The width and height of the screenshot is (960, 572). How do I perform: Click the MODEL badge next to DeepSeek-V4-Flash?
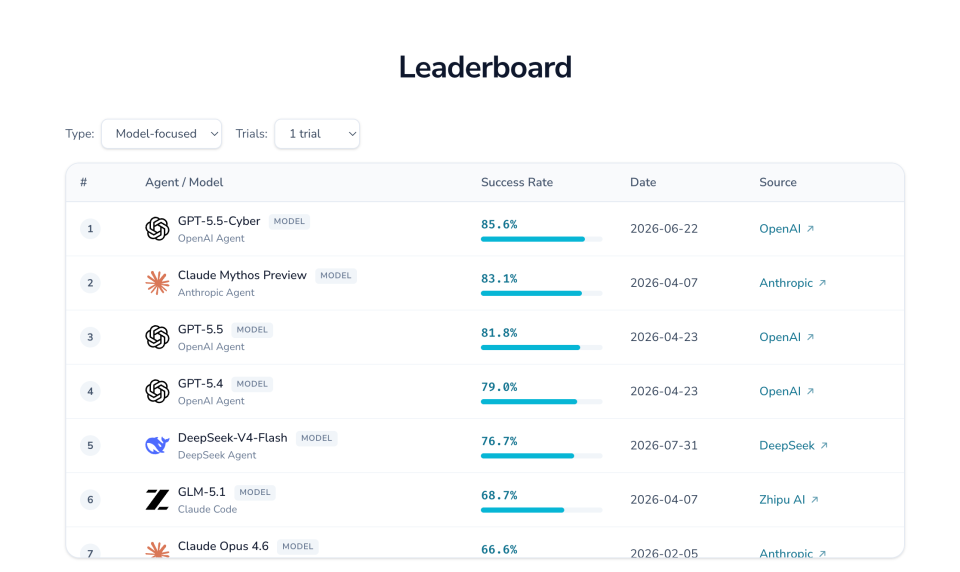pos(317,438)
